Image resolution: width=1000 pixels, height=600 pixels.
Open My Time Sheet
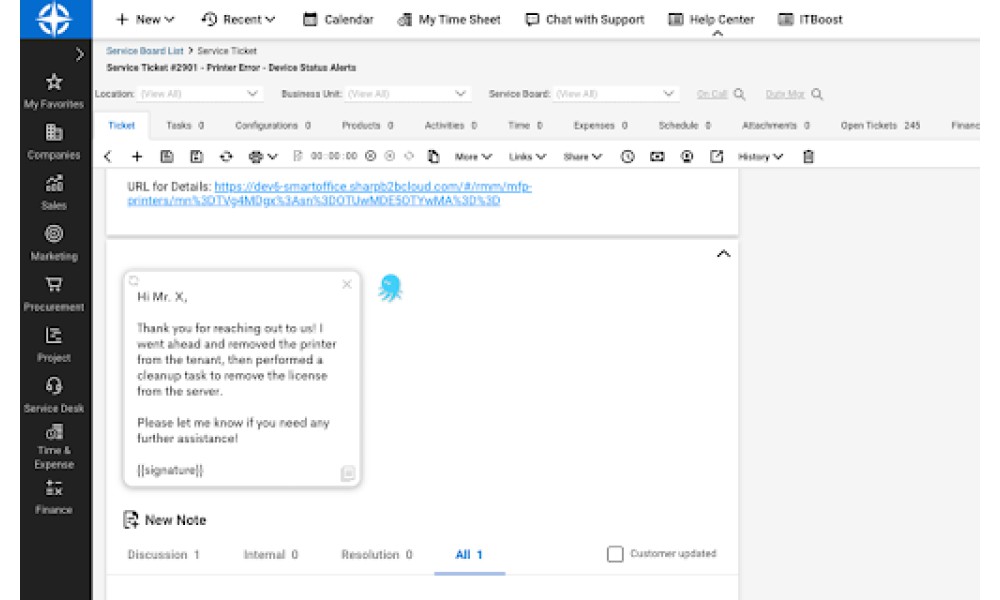(449, 20)
